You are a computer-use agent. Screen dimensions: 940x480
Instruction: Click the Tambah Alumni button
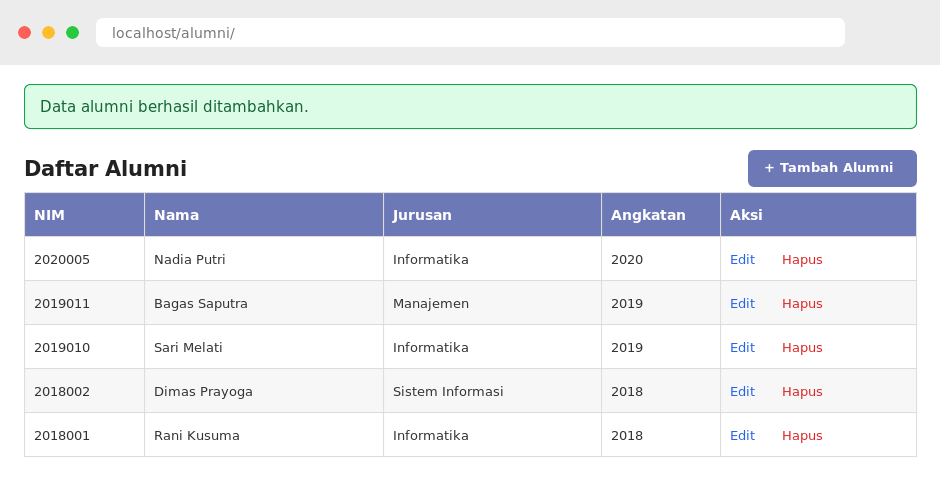pos(832,168)
